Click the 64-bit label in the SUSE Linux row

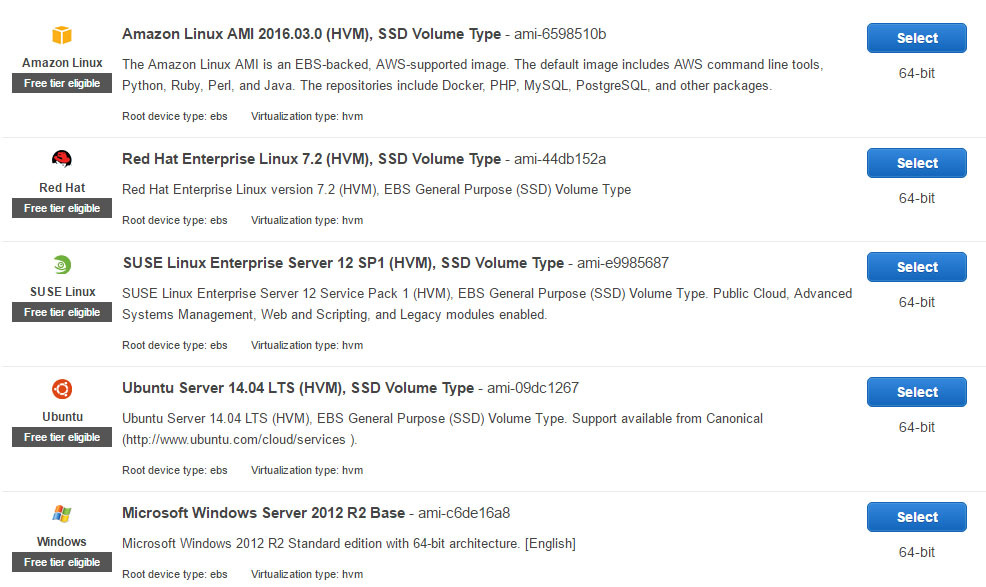[x=916, y=302]
